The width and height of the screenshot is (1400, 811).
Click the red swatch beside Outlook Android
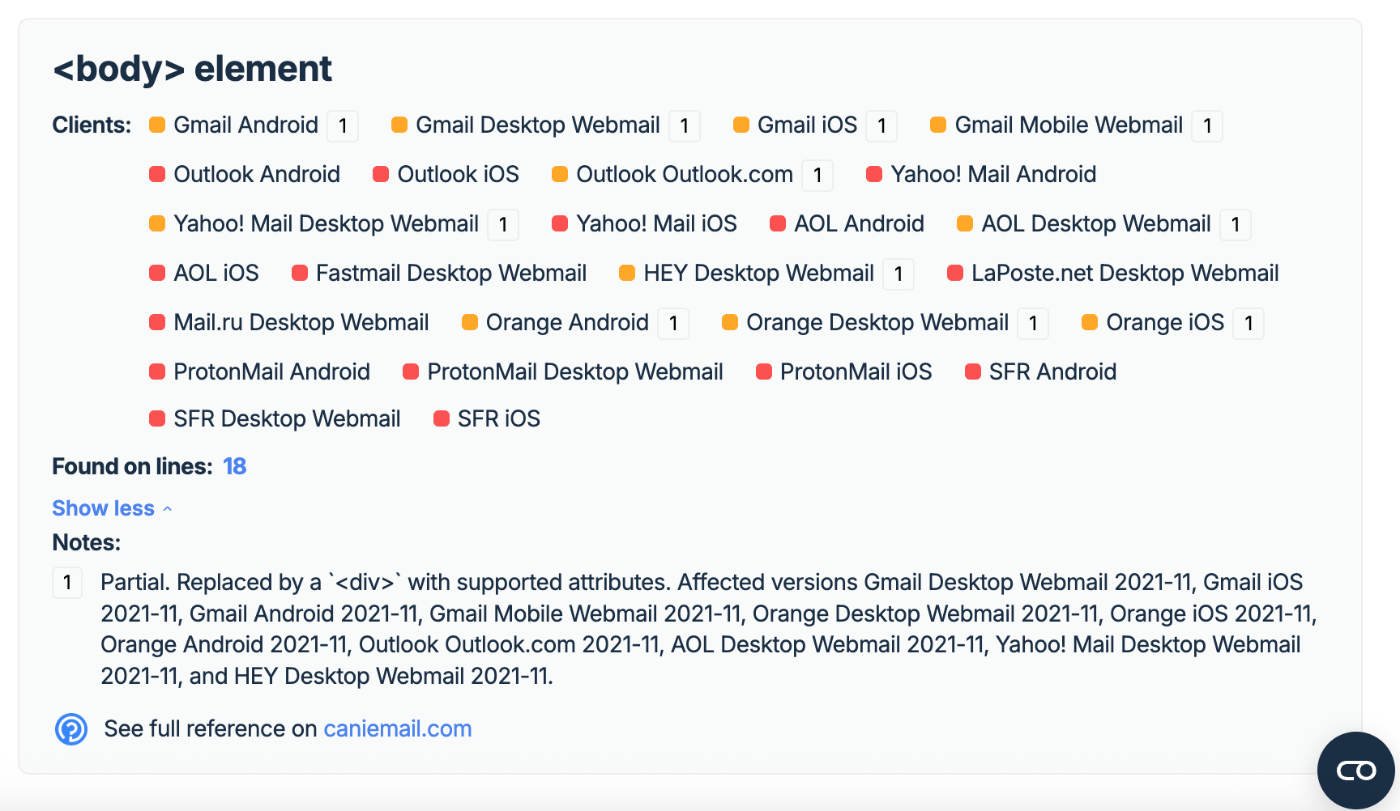[157, 174]
